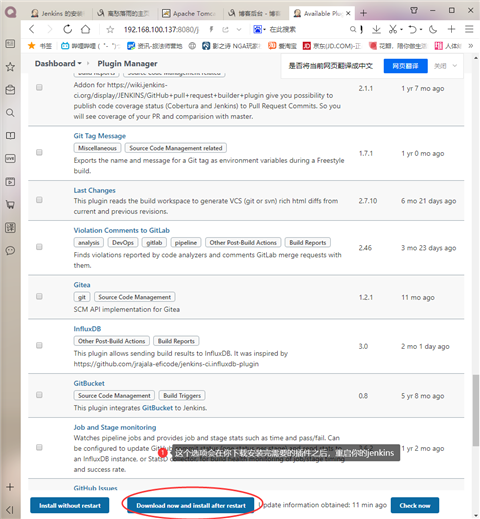Image resolution: width=480 pixels, height=519 pixels.
Task: Open the browser home page
Action: point(86,29)
